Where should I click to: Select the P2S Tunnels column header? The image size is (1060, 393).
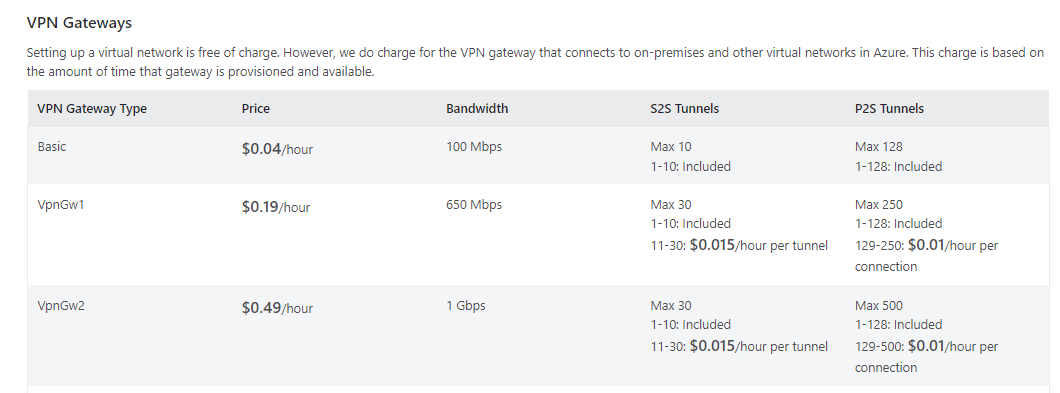tap(889, 108)
